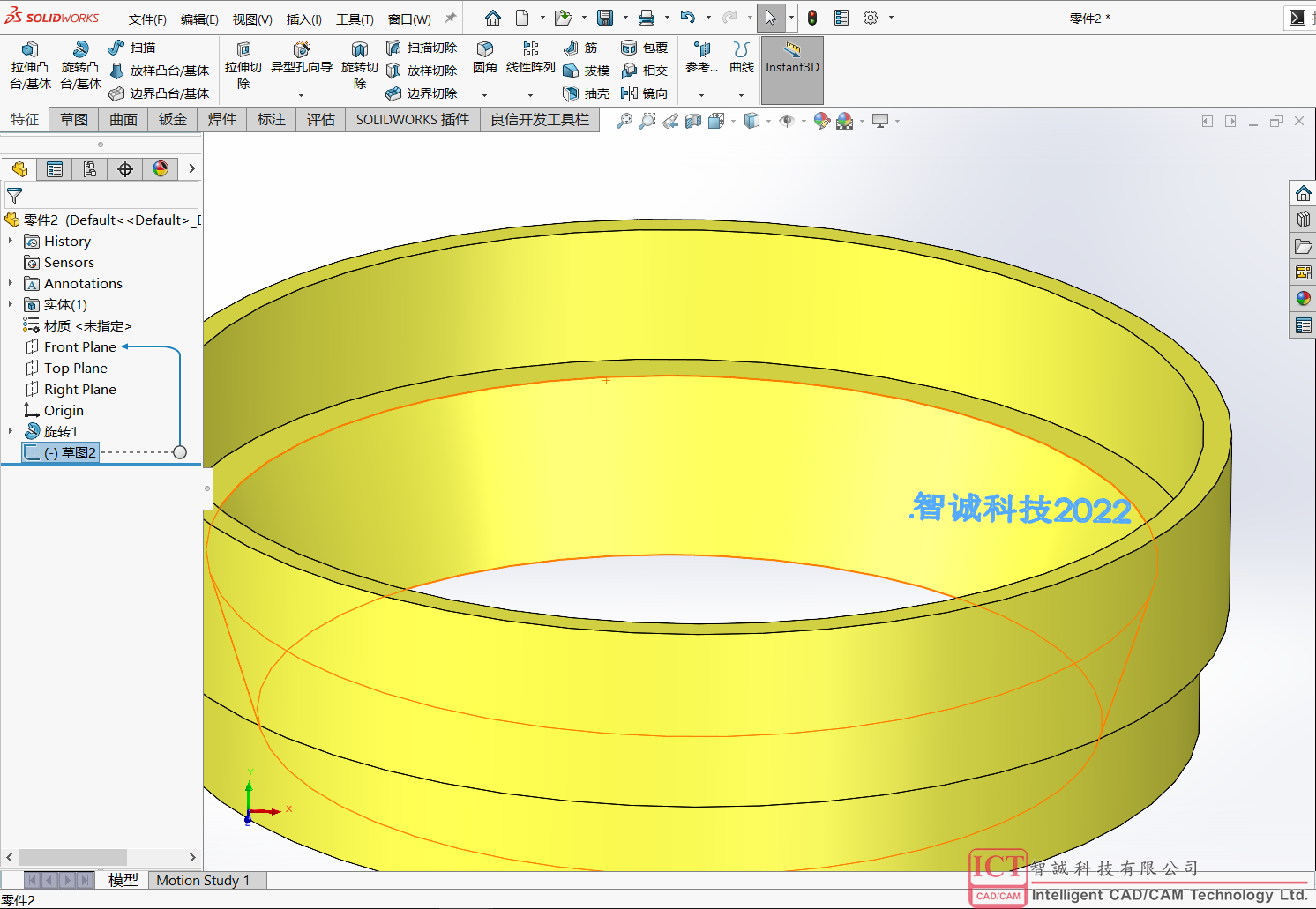
Task: Open the Fillet dropdown arrow
Action: 484,95
